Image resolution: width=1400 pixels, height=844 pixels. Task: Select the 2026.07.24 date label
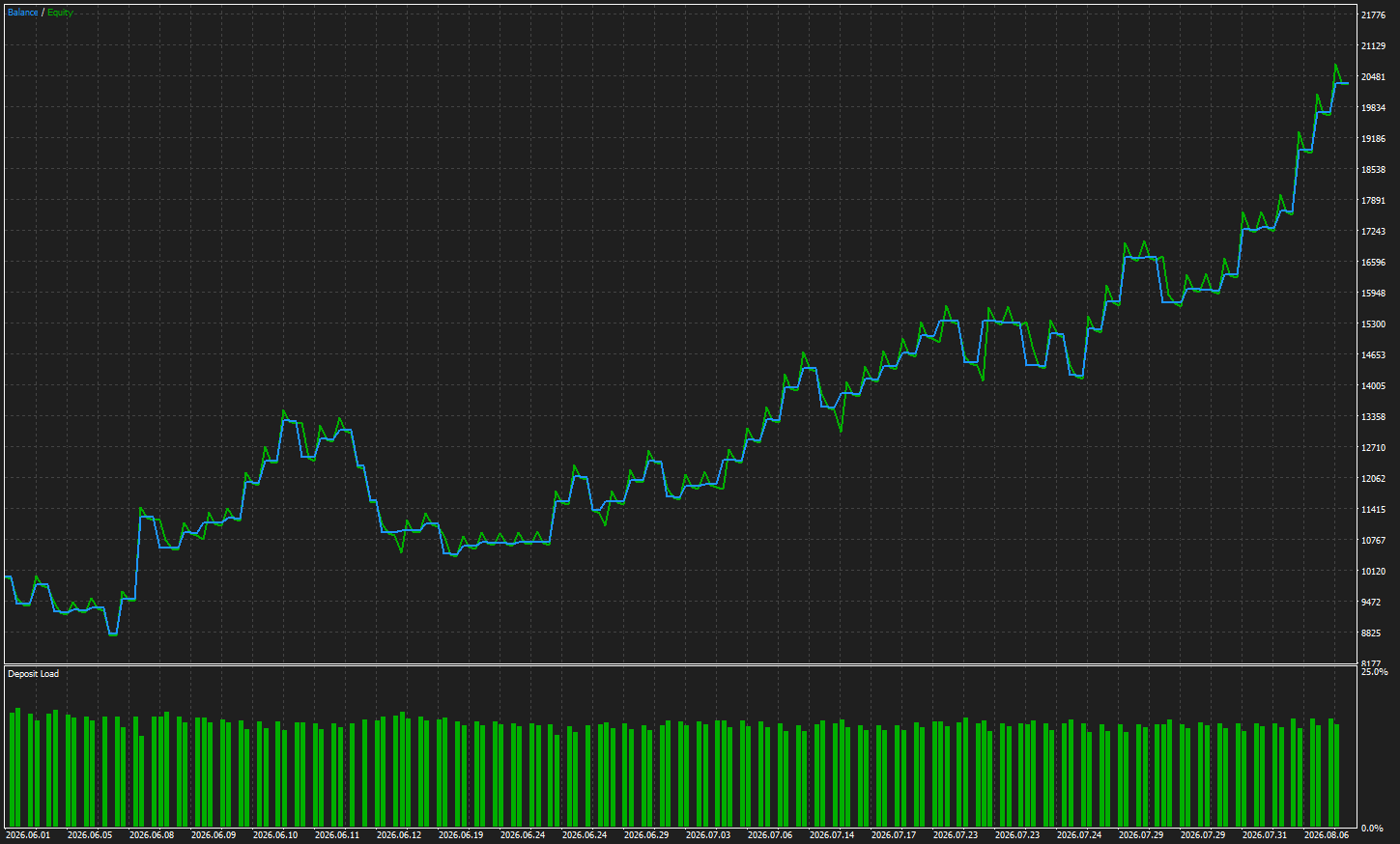pos(1079,834)
